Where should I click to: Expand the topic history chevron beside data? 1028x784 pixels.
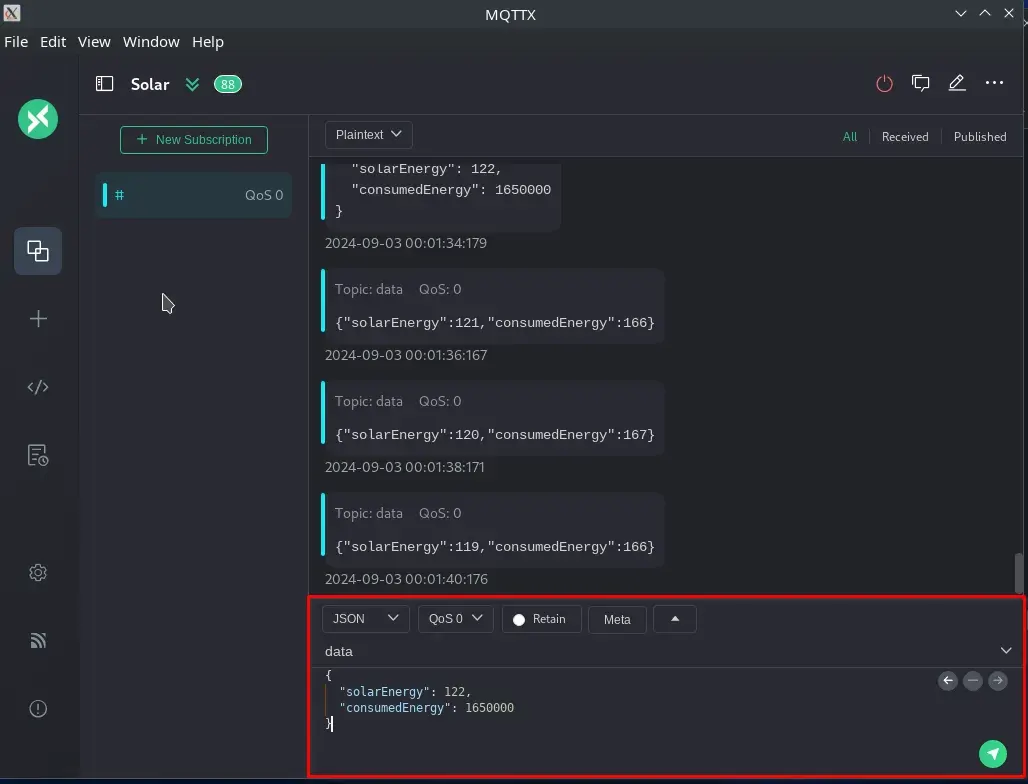click(1006, 651)
